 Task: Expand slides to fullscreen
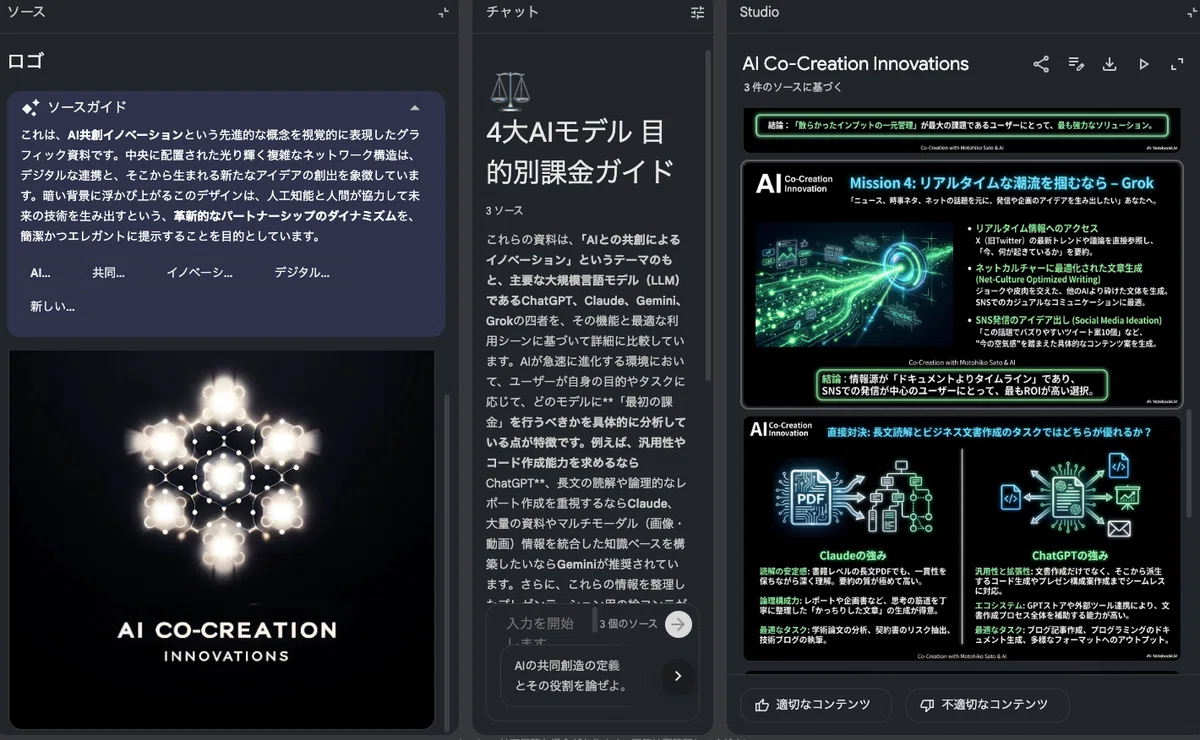(1177, 64)
